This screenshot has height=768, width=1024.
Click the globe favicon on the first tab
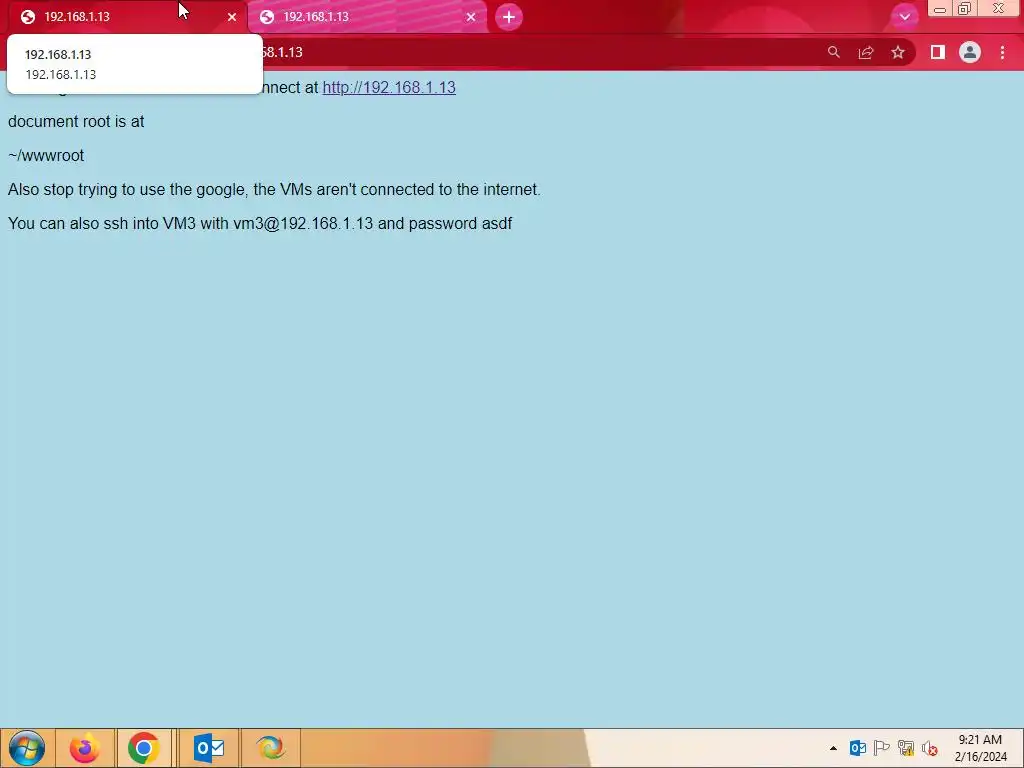(x=27, y=17)
